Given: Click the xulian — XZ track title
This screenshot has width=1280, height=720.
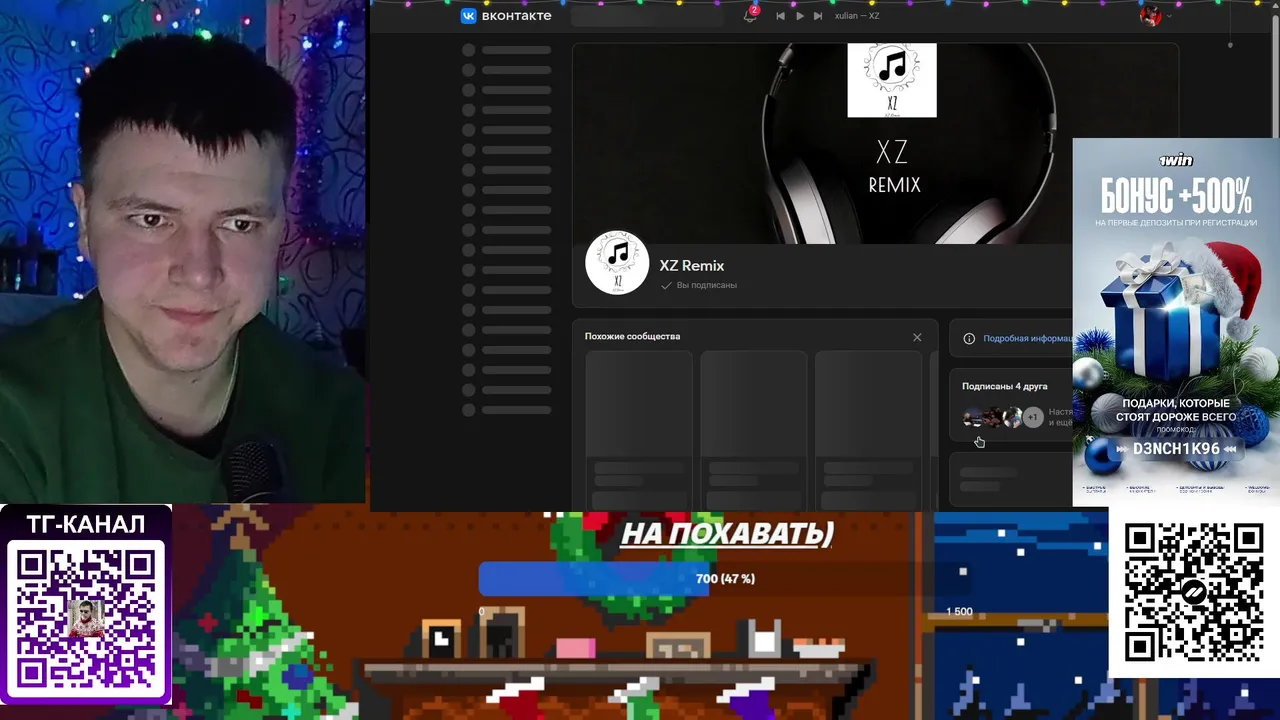Looking at the screenshot, I should point(857,16).
